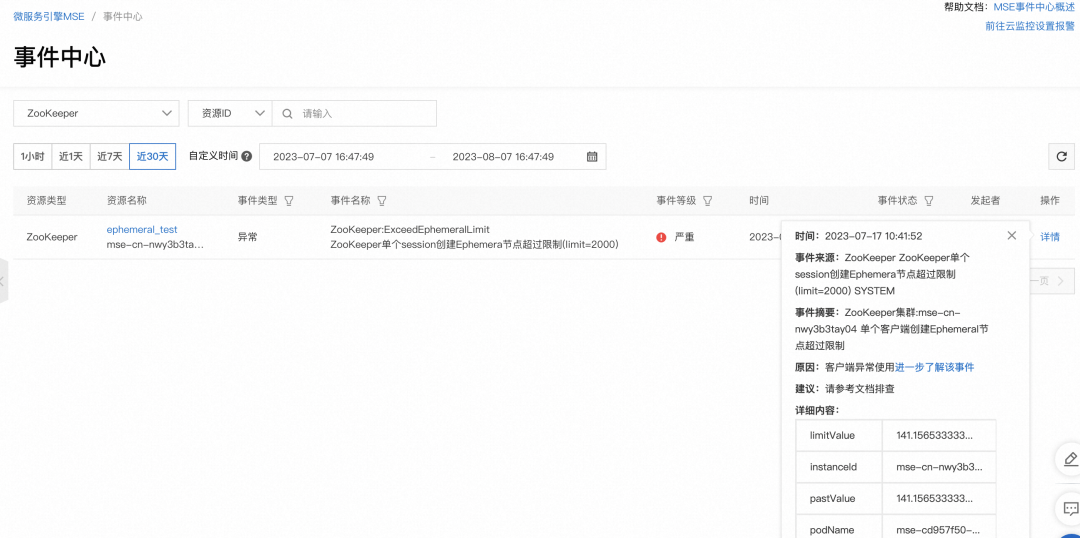
Task: Click end time 2023-08-07 16:47:49 field
Action: coord(503,156)
